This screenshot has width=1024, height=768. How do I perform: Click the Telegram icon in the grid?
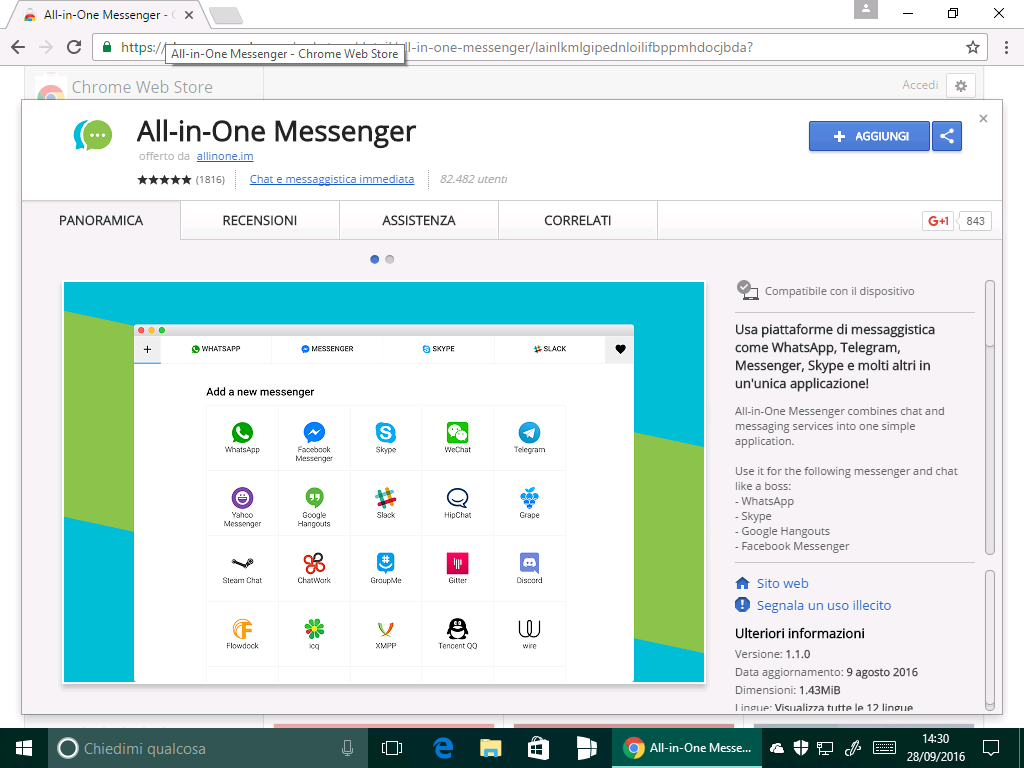pos(530,432)
